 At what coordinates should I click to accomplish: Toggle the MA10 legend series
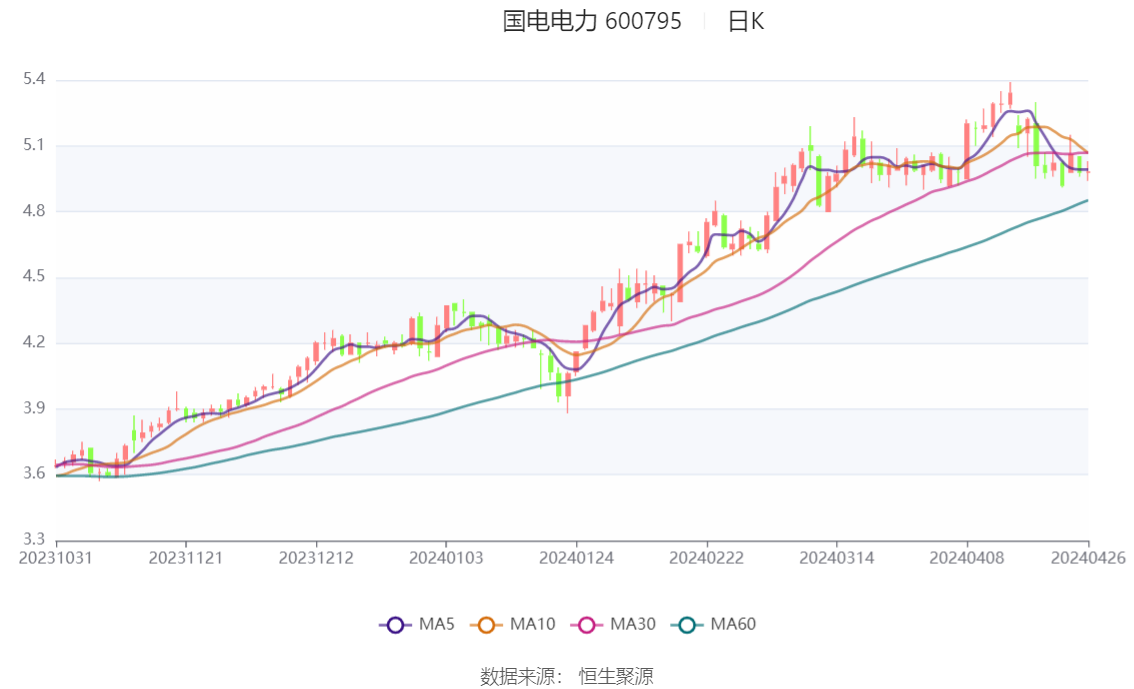tap(513, 624)
